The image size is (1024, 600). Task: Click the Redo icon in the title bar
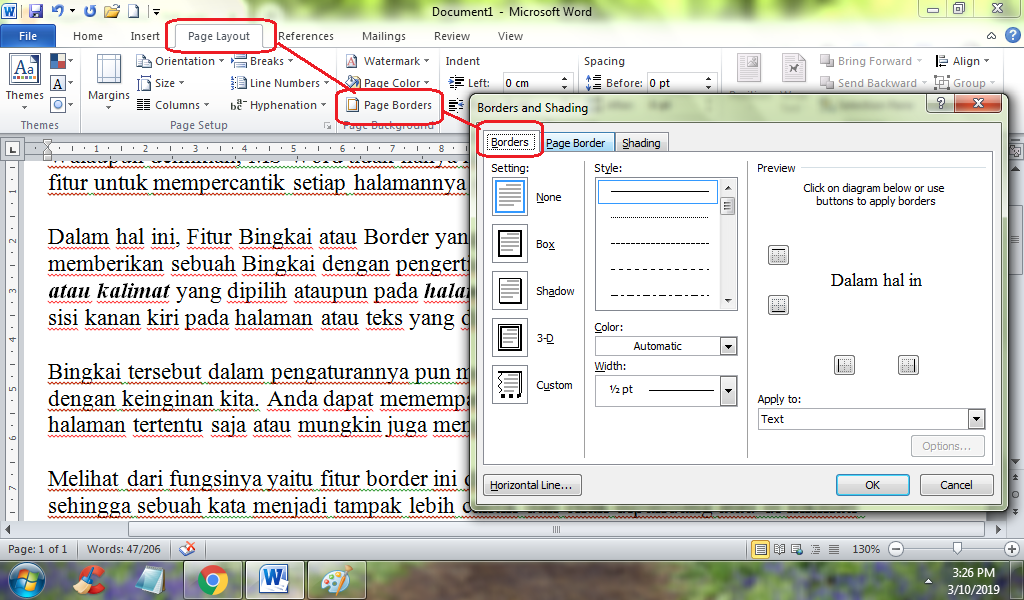pos(89,10)
